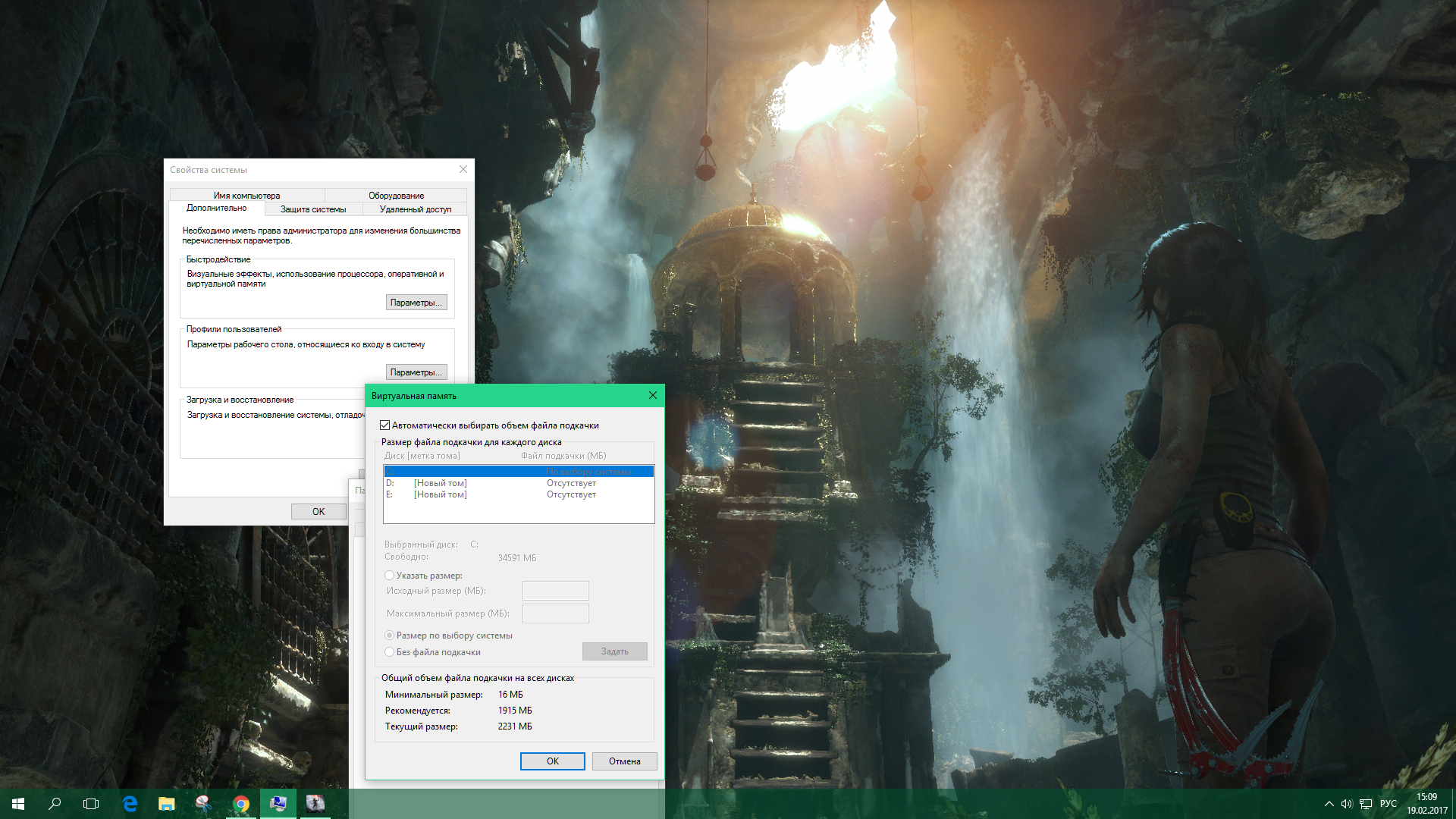Screen dimensions: 1456x819
Task: Open taskbar search magnifier
Action: [x=55, y=804]
